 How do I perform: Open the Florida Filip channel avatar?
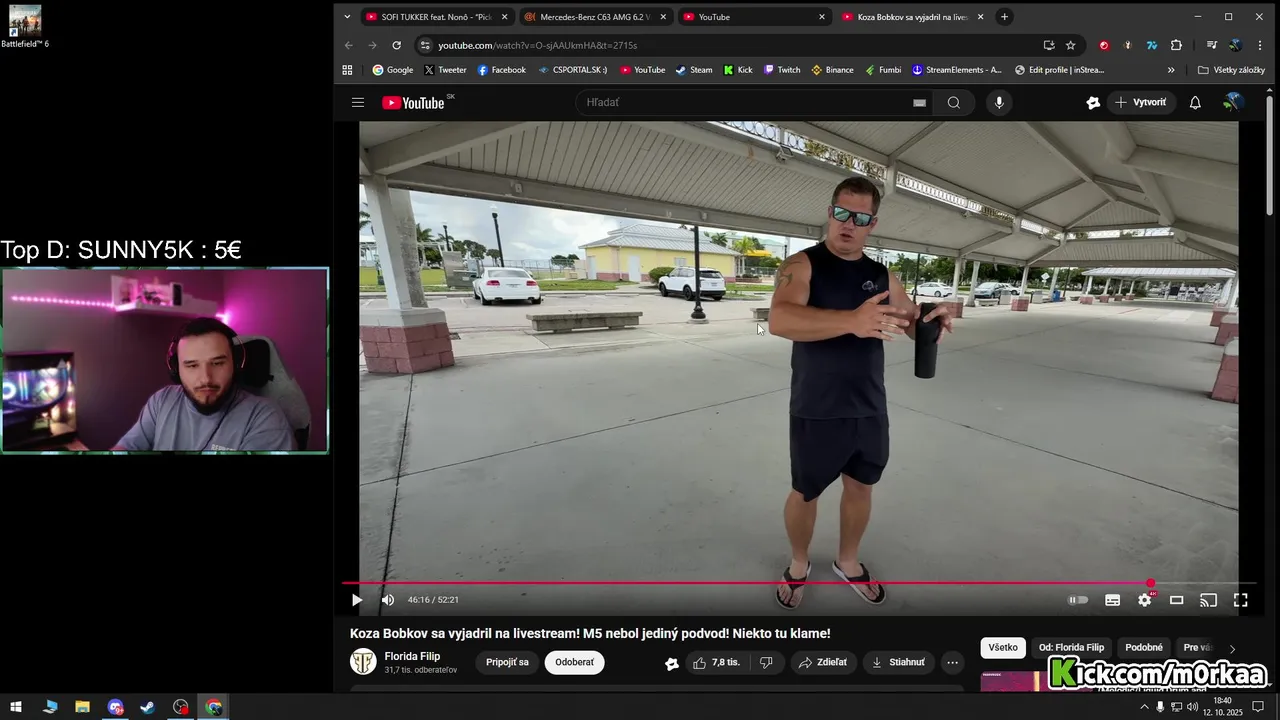(x=363, y=661)
